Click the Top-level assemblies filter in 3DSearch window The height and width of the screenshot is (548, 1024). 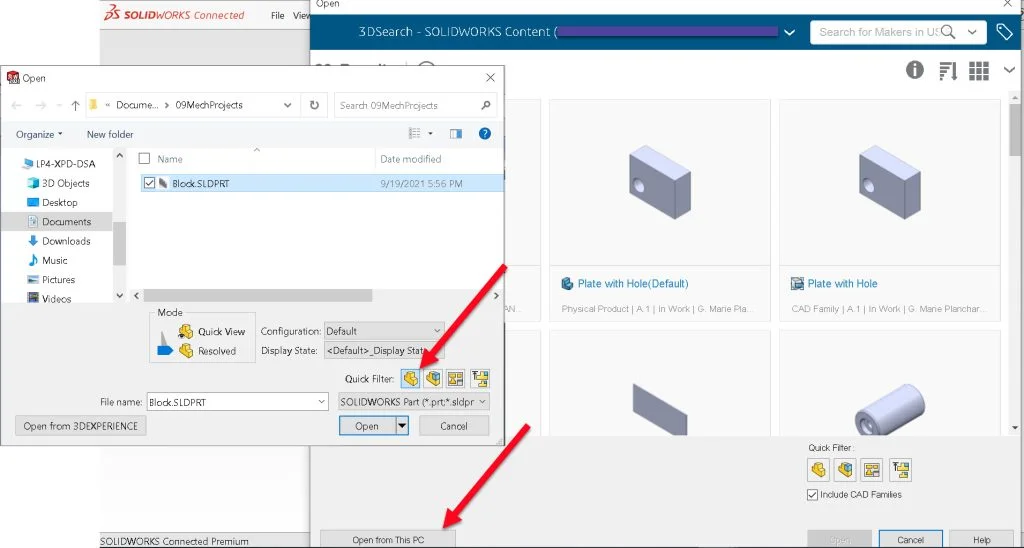(901, 470)
